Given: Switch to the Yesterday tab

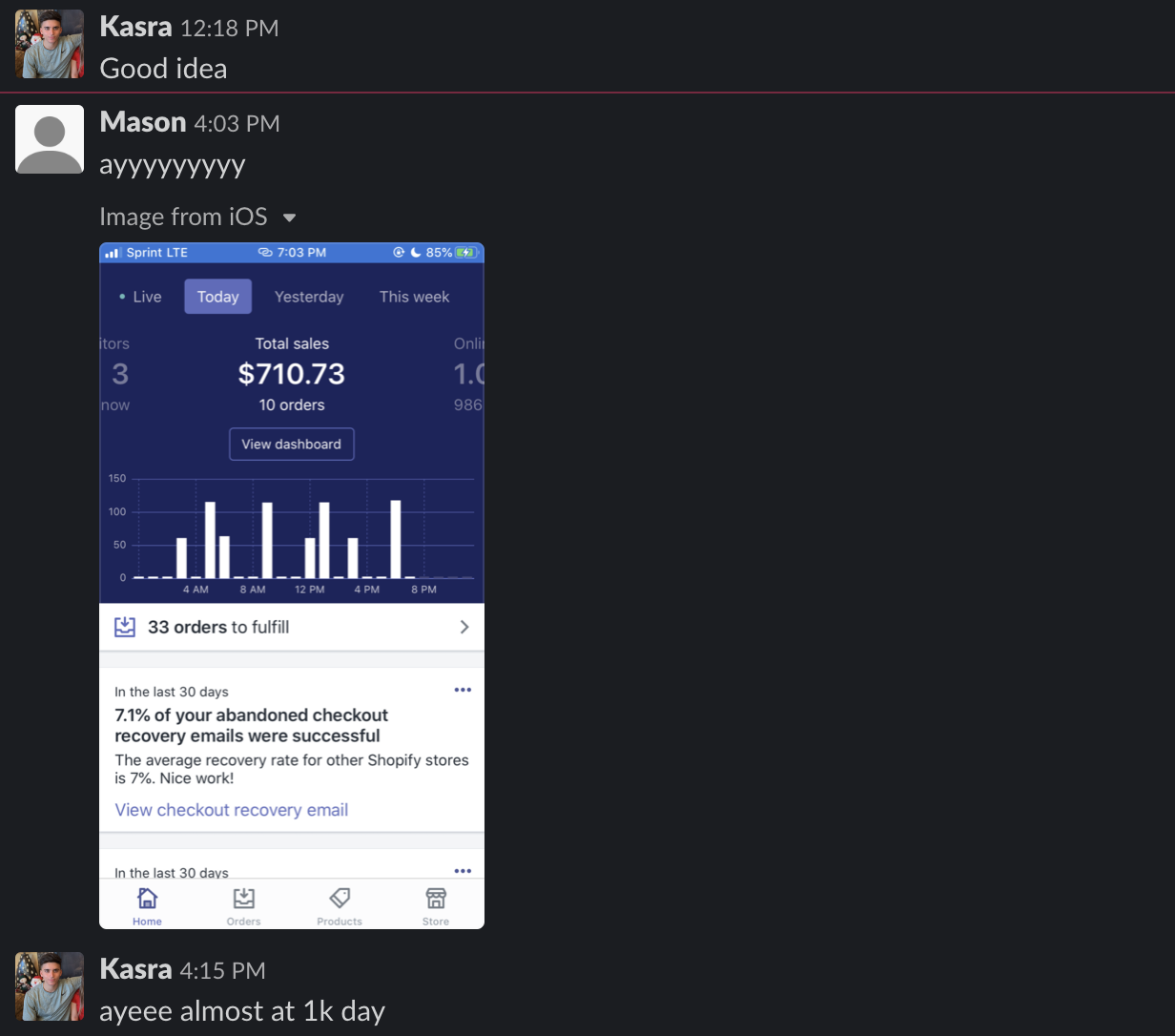Looking at the screenshot, I should pyautogui.click(x=309, y=297).
